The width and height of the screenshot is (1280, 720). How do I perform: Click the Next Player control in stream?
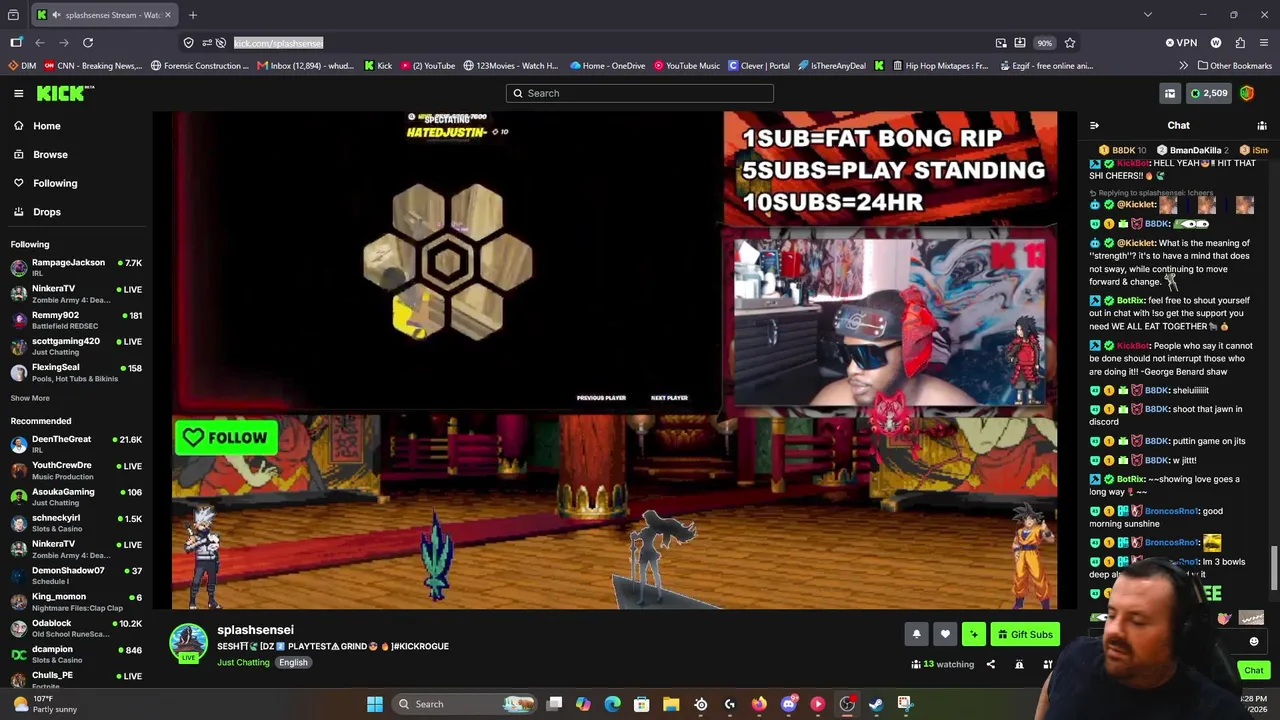tap(669, 398)
